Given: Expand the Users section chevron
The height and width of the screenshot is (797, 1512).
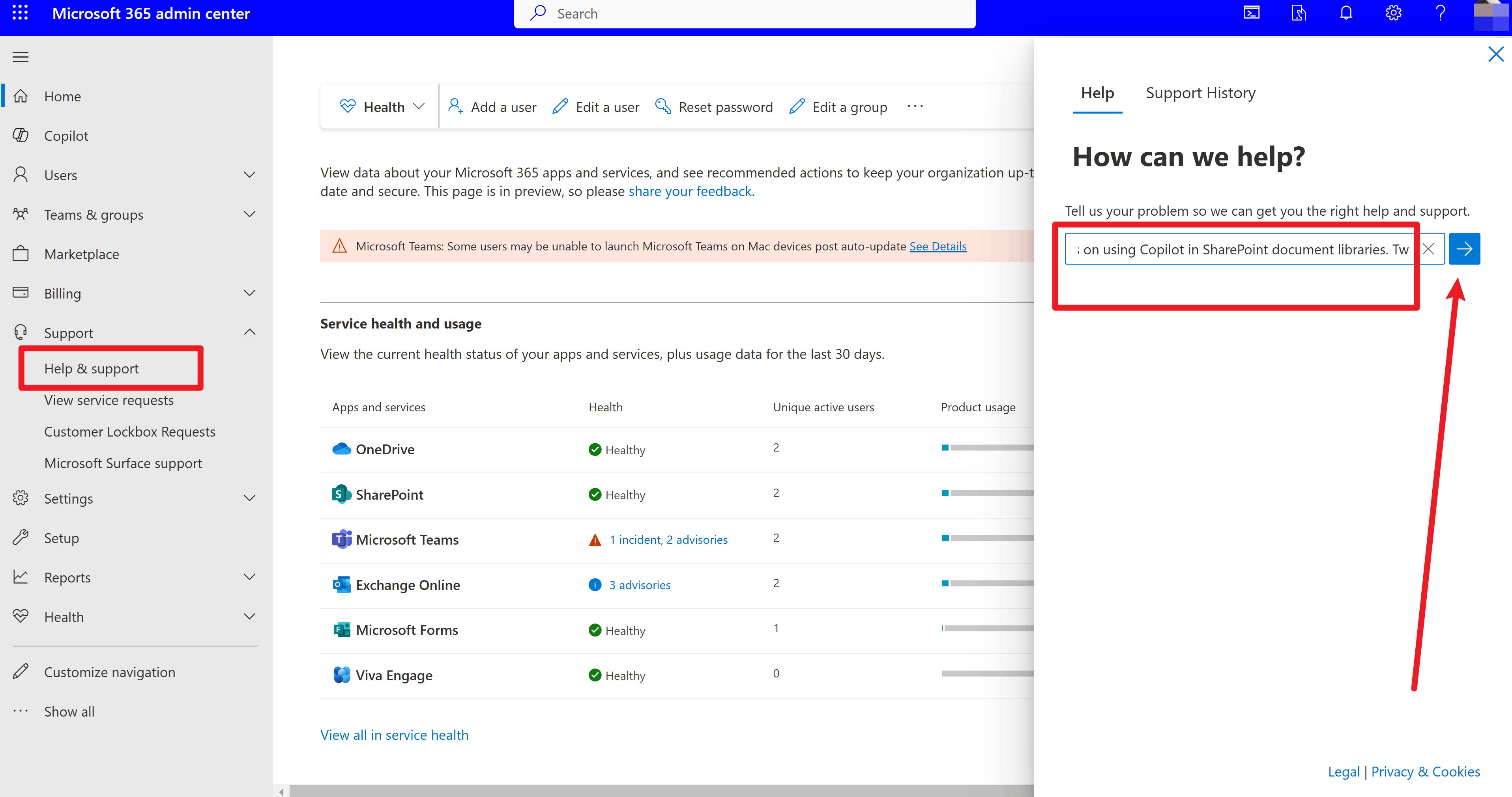Looking at the screenshot, I should pyautogui.click(x=249, y=175).
